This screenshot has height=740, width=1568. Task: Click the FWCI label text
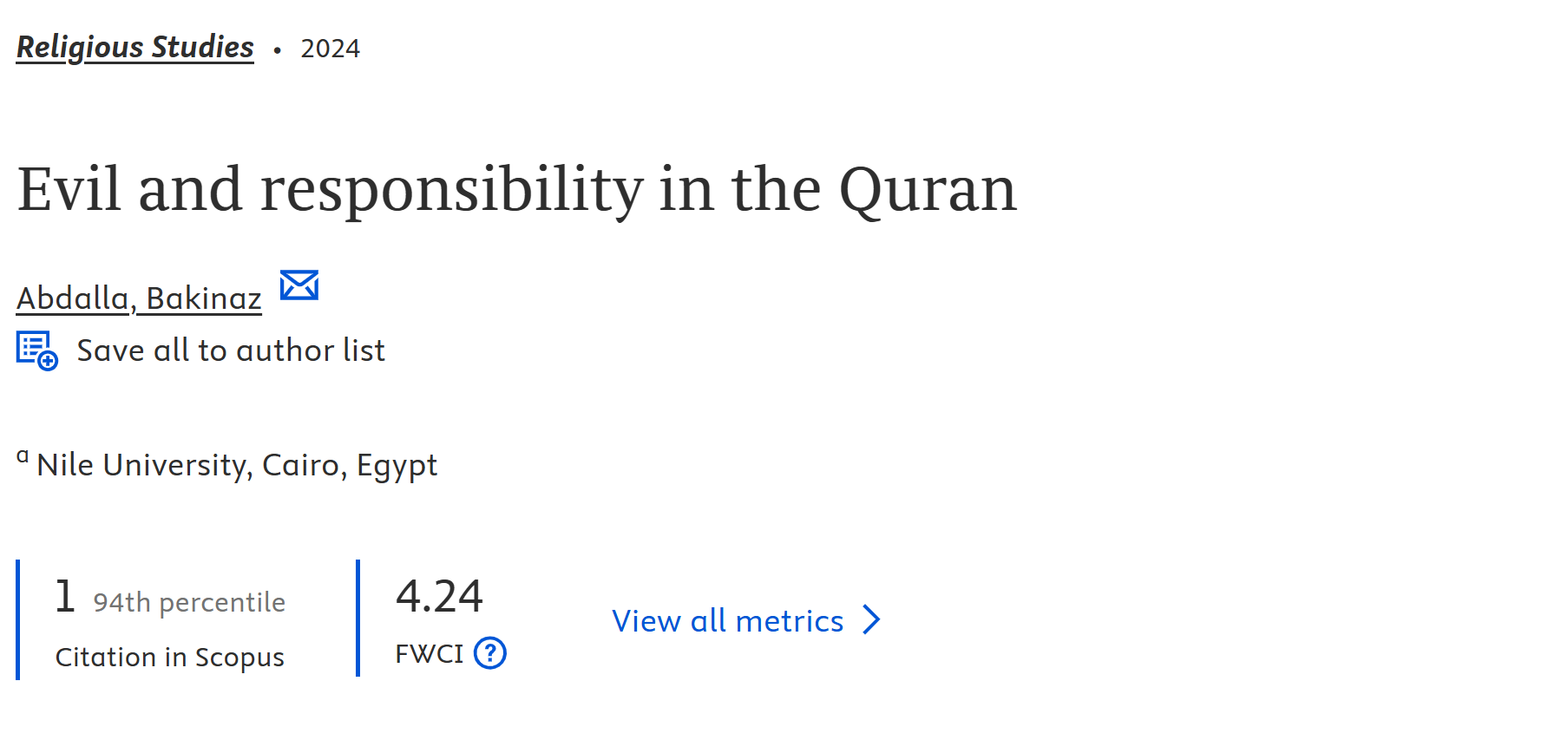[x=430, y=653]
